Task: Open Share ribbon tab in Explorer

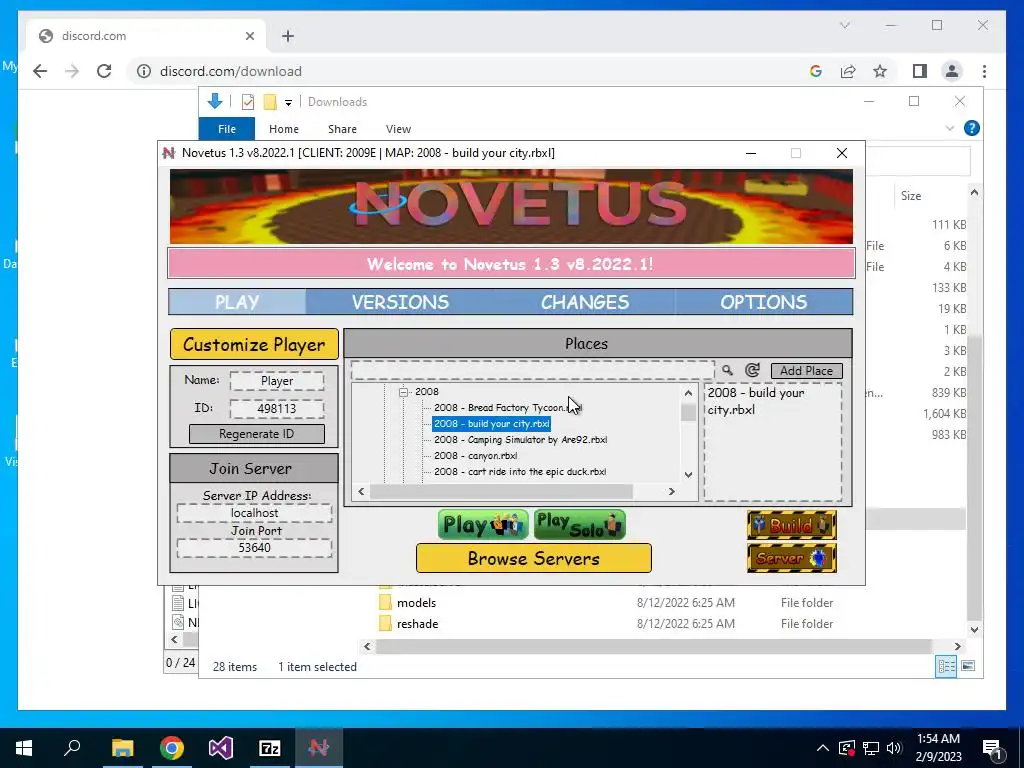Action: [x=342, y=129]
